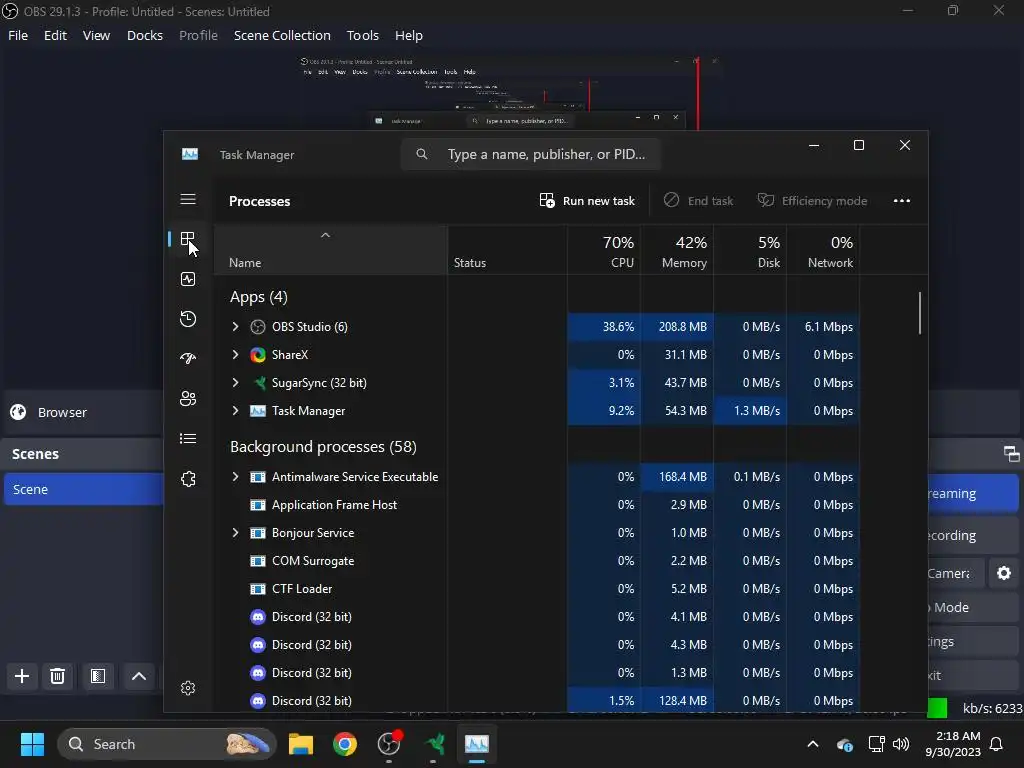
Task: Click the sort chevron above the Name column
Action: [325, 235]
